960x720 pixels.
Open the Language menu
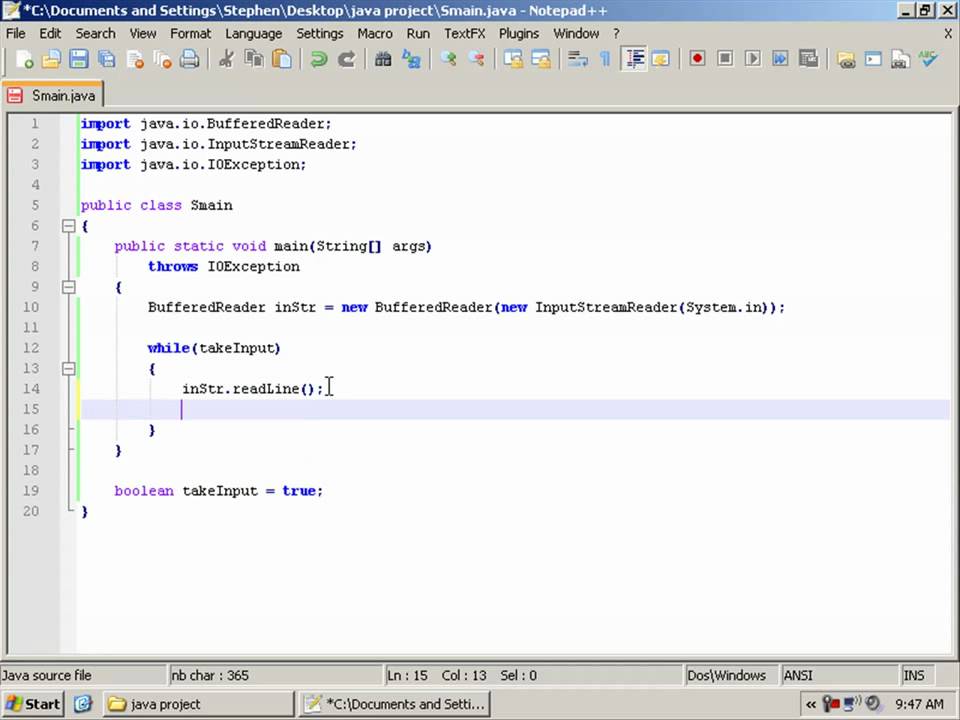point(253,33)
